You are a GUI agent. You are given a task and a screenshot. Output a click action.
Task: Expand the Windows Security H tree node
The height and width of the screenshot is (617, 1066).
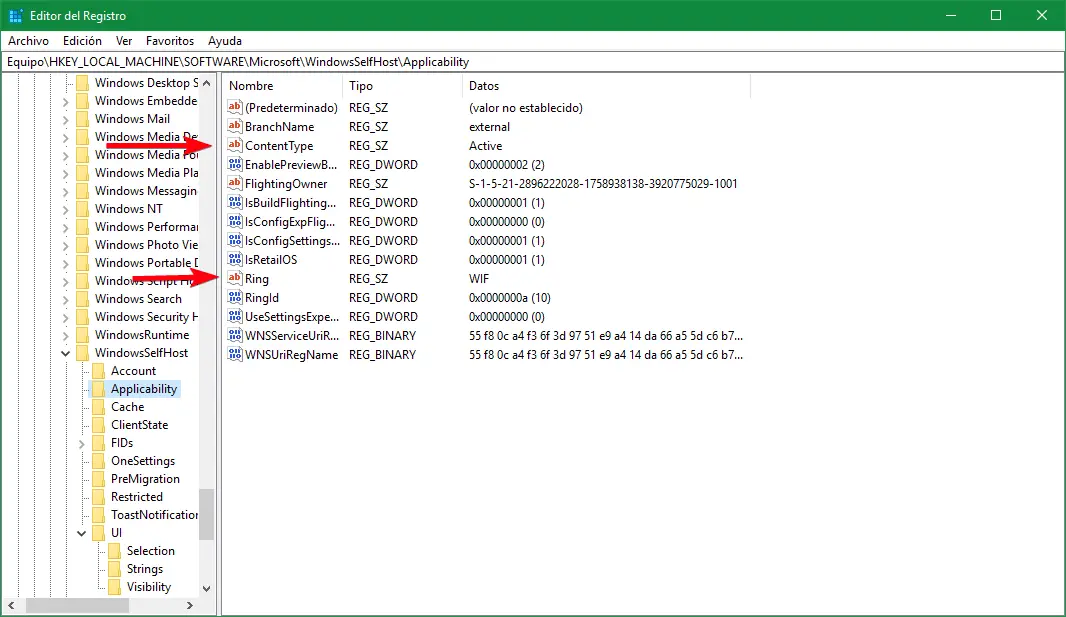[65, 317]
